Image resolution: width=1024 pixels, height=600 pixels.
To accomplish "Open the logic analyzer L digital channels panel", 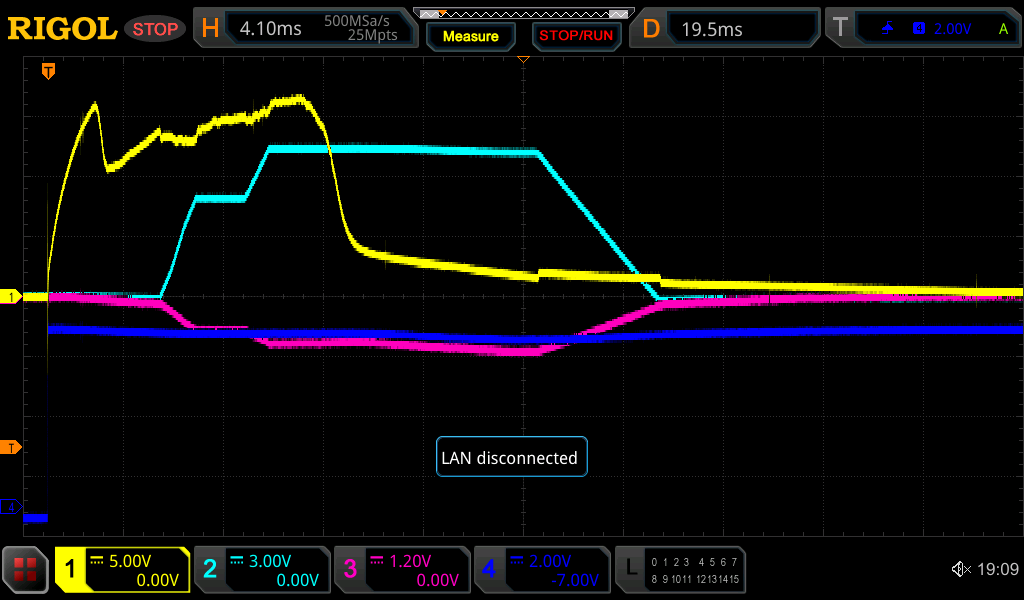I will click(x=680, y=570).
